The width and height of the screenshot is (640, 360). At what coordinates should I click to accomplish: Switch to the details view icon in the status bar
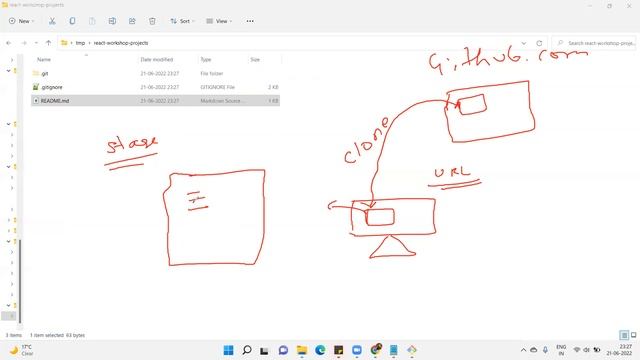point(624,335)
